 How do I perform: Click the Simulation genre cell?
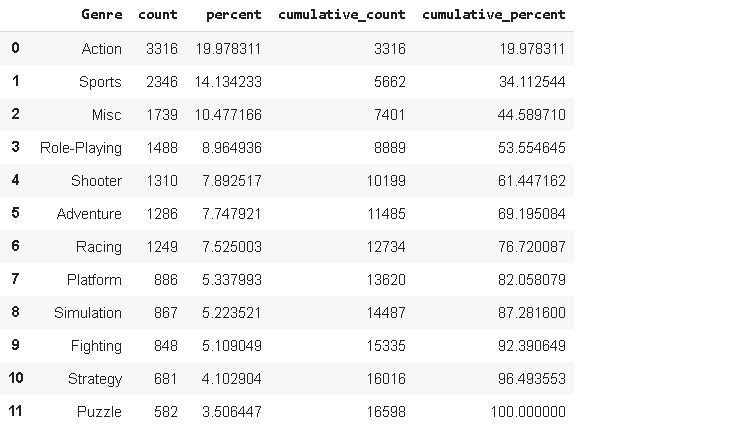coord(88,313)
